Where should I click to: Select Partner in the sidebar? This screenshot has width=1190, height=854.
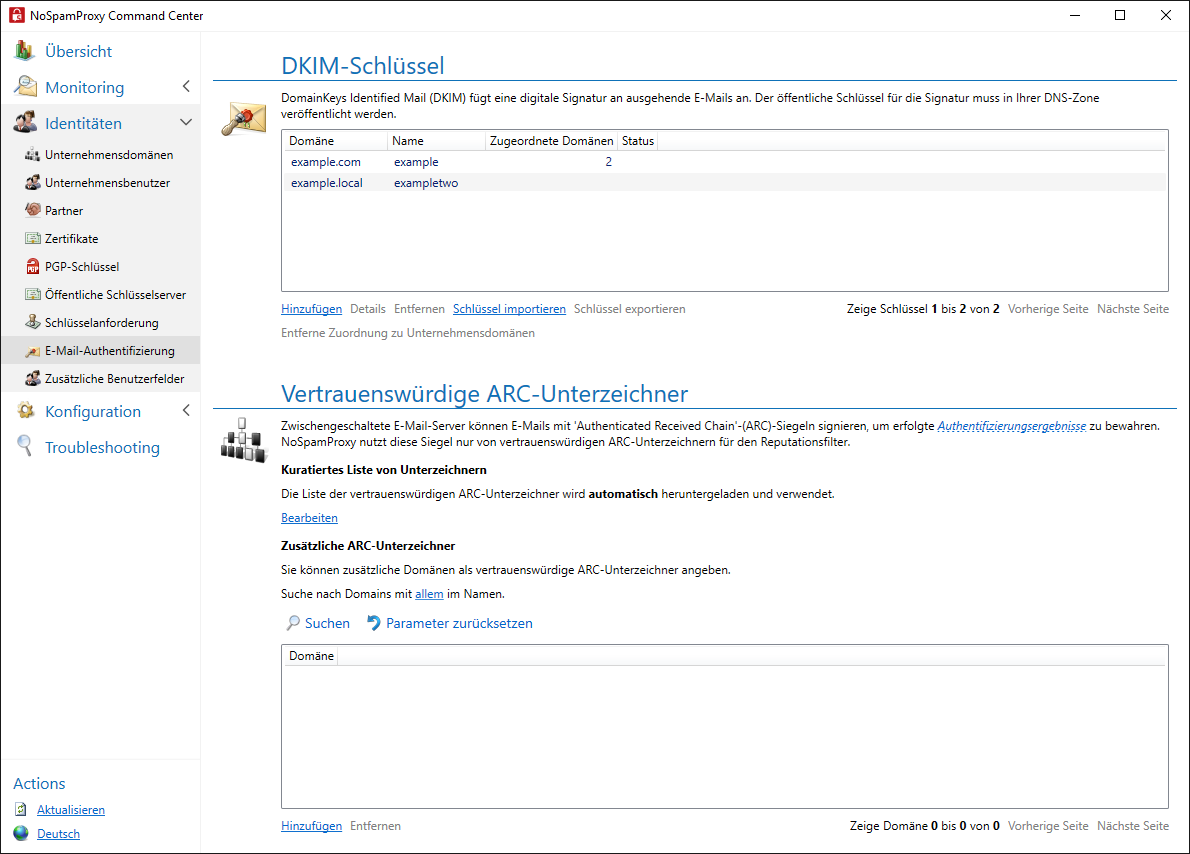(x=64, y=211)
